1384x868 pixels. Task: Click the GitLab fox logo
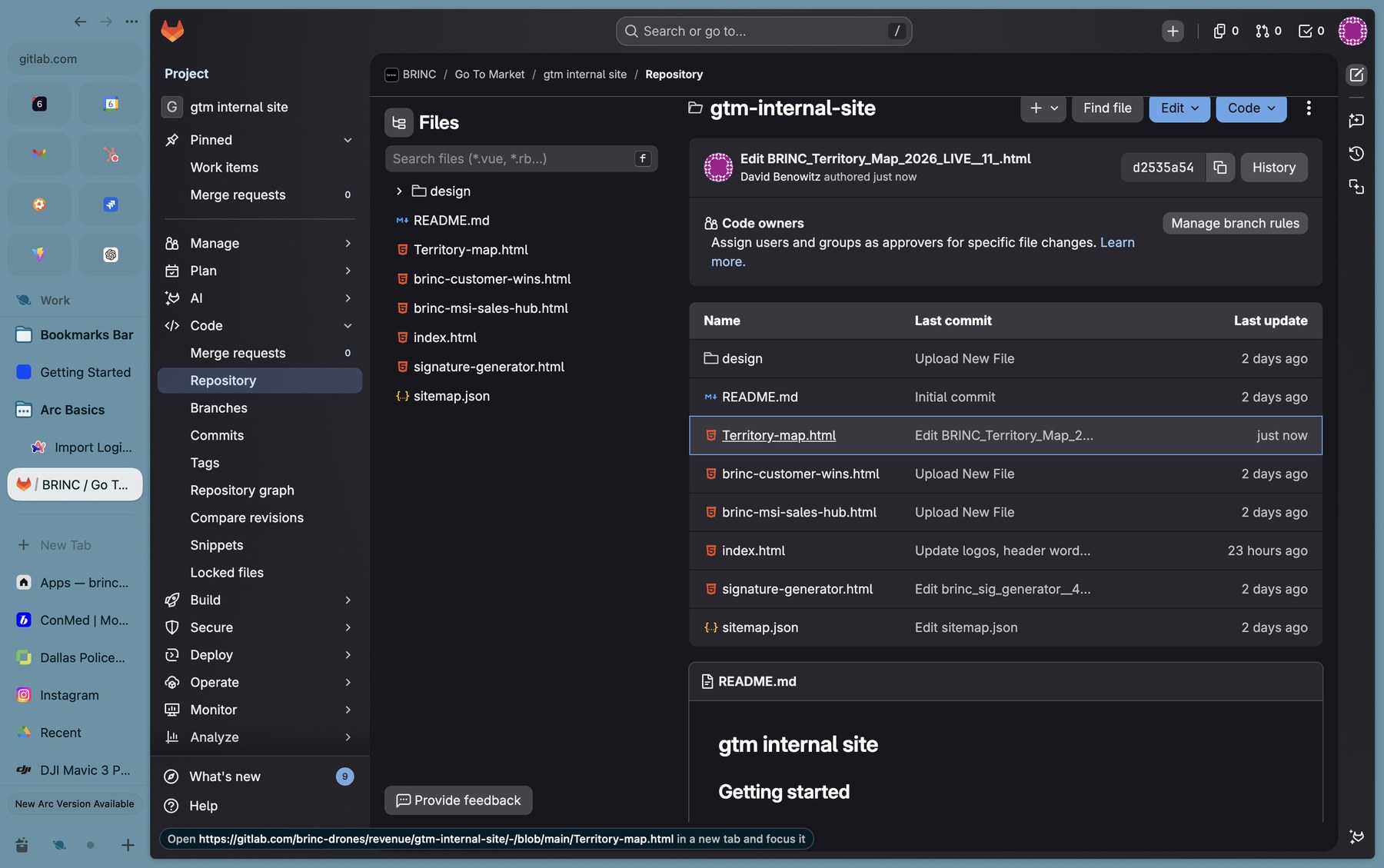[x=172, y=31]
